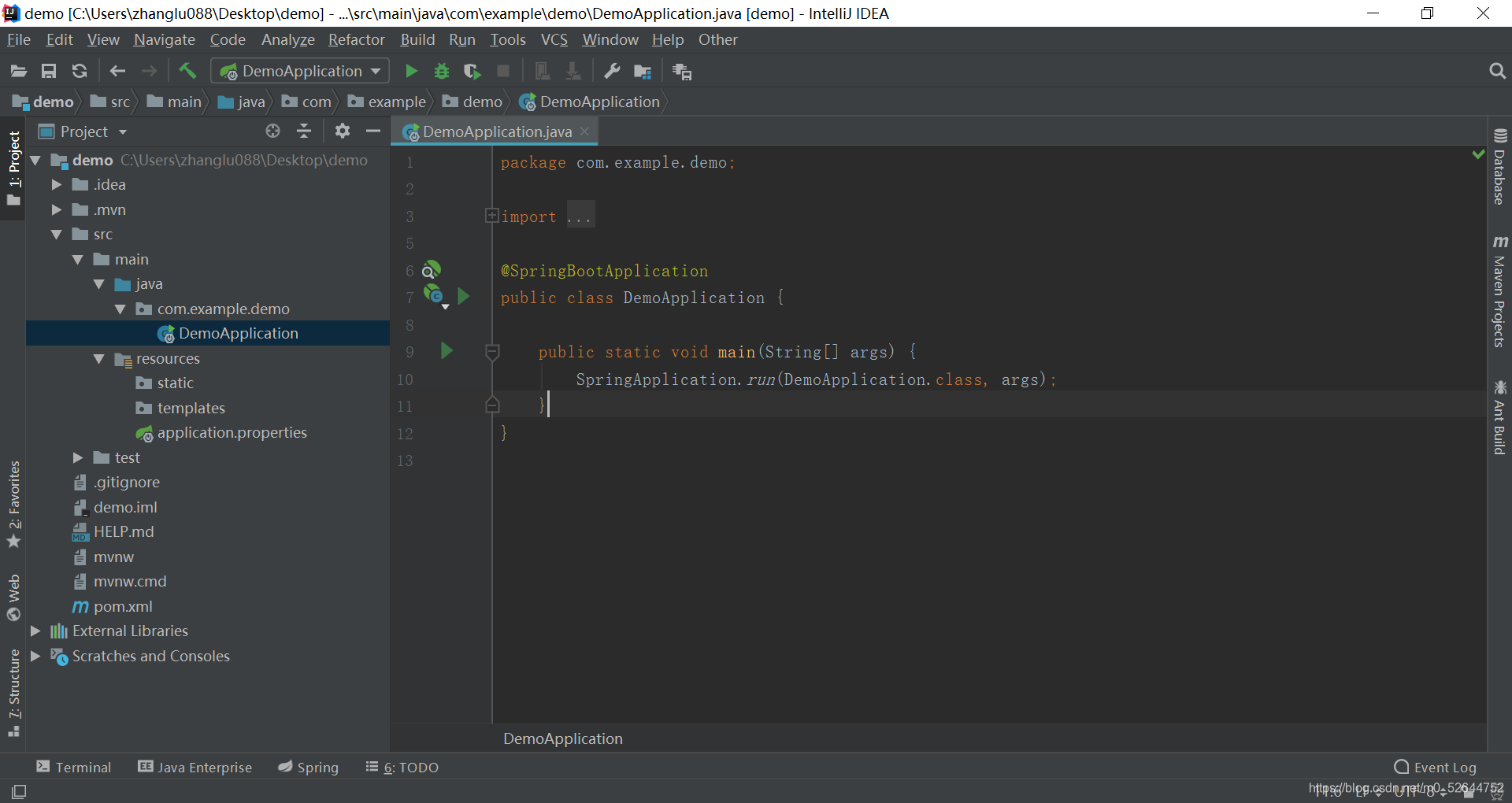Toggle the 1: Project tool window
Image resolution: width=1512 pixels, height=803 pixels.
coord(13,168)
